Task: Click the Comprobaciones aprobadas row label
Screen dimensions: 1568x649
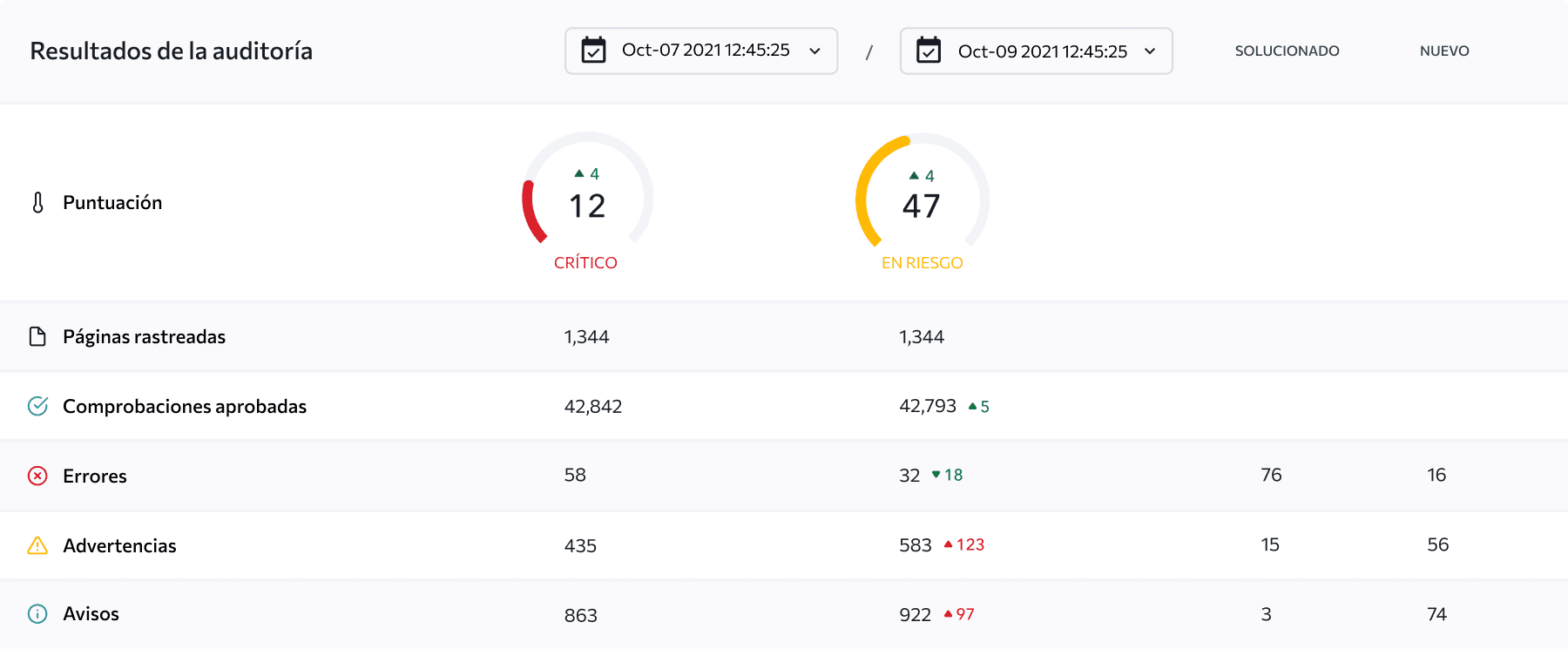Action: (x=185, y=406)
